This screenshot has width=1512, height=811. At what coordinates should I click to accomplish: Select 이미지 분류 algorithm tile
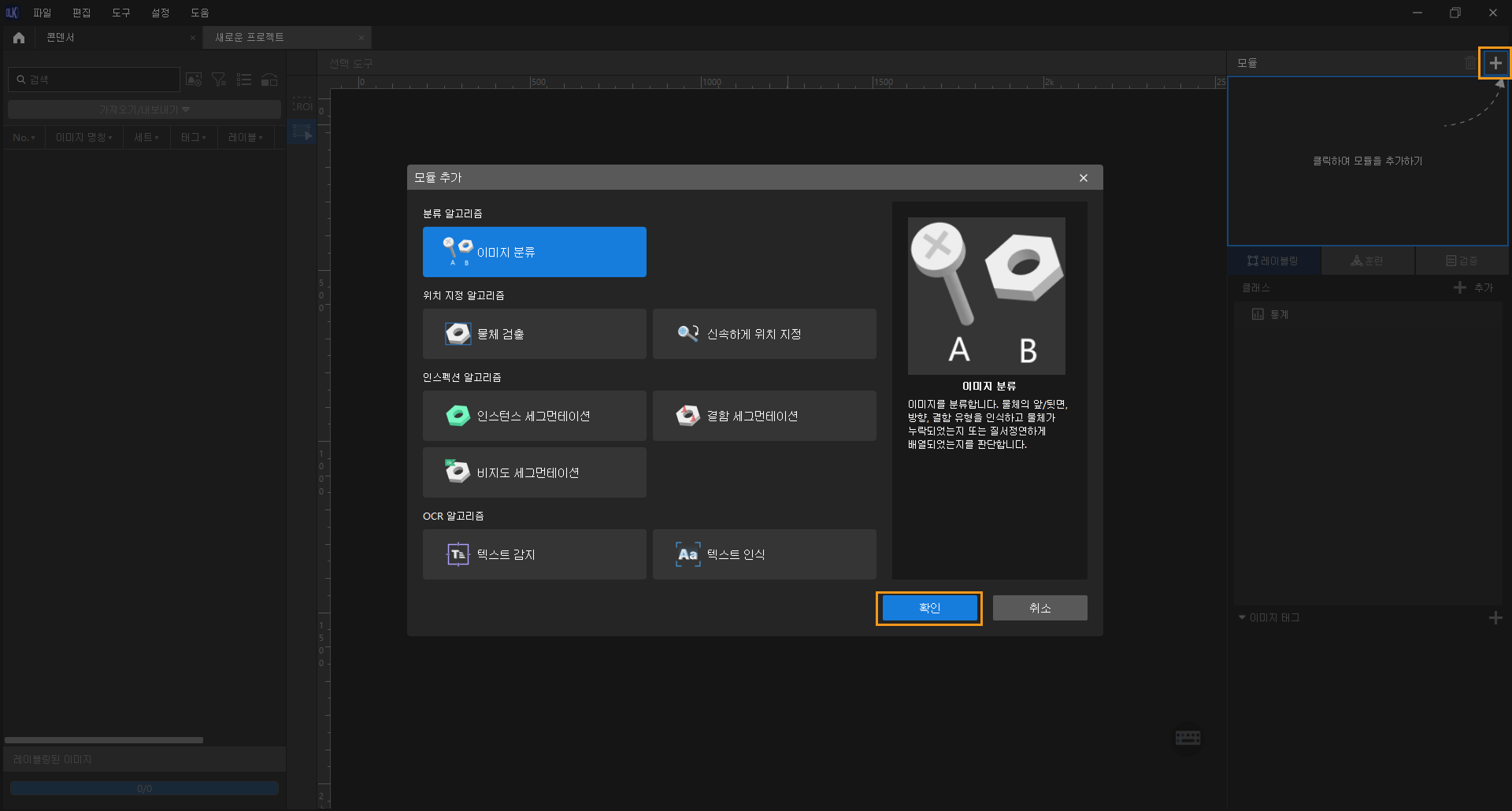pyautogui.click(x=534, y=252)
